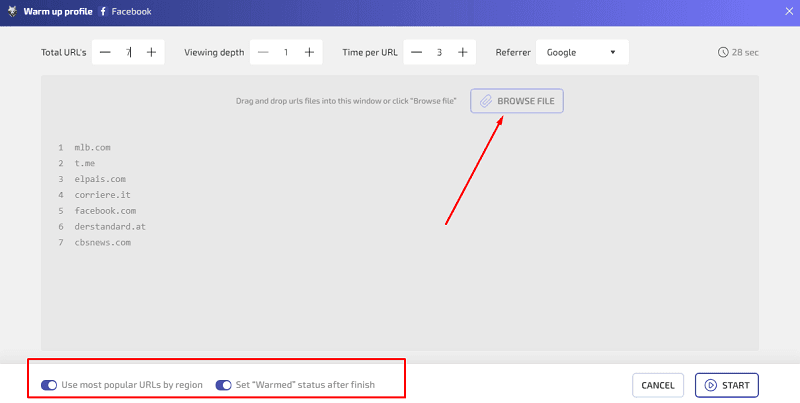Viewport: 800px width, 403px height.
Task: Increase the Time per URL value
Action: click(463, 53)
